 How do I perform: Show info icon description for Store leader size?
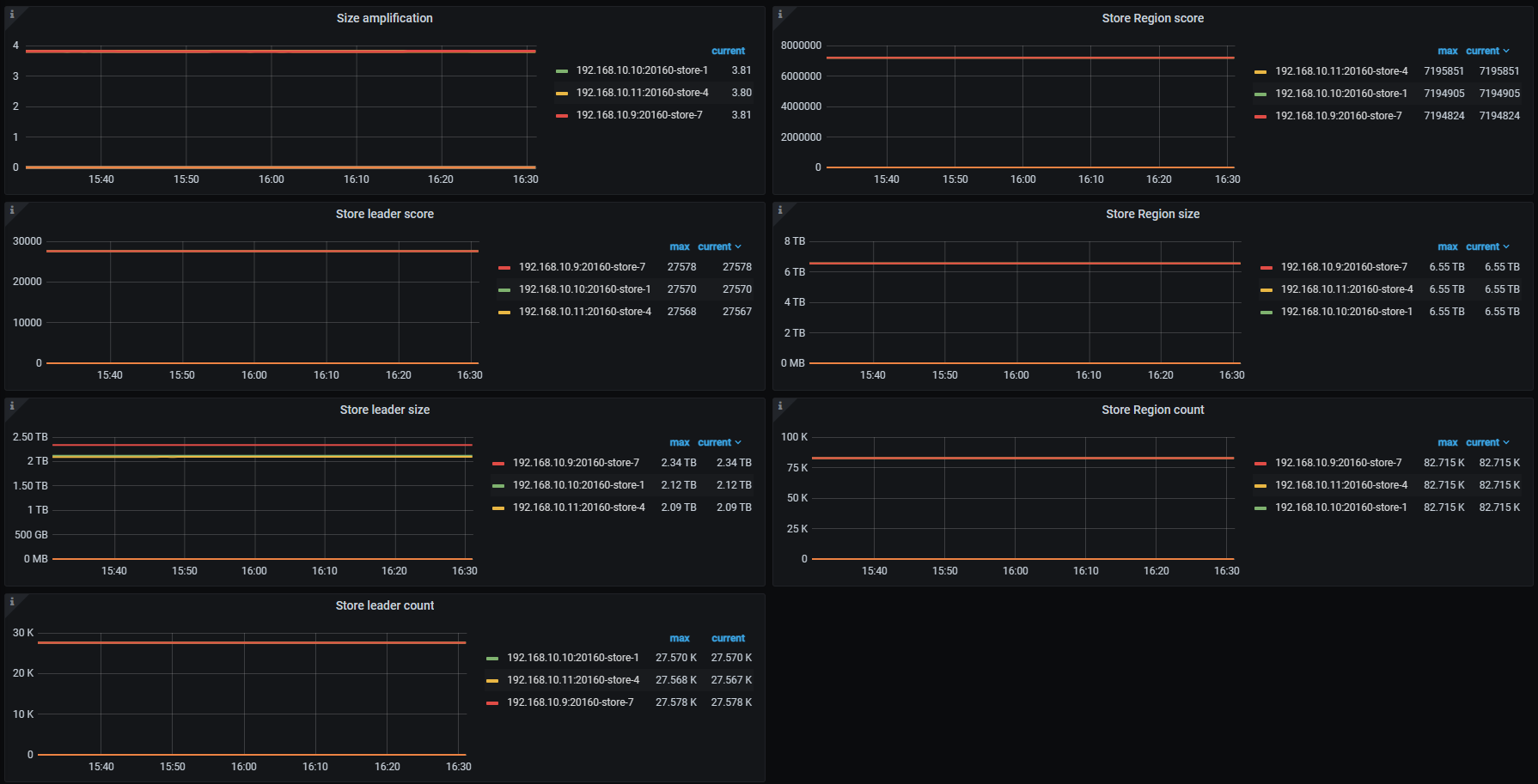12,406
